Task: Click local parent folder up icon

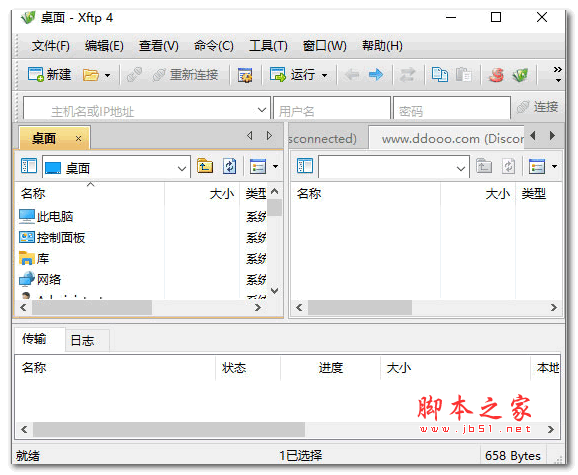Action: pyautogui.click(x=205, y=166)
